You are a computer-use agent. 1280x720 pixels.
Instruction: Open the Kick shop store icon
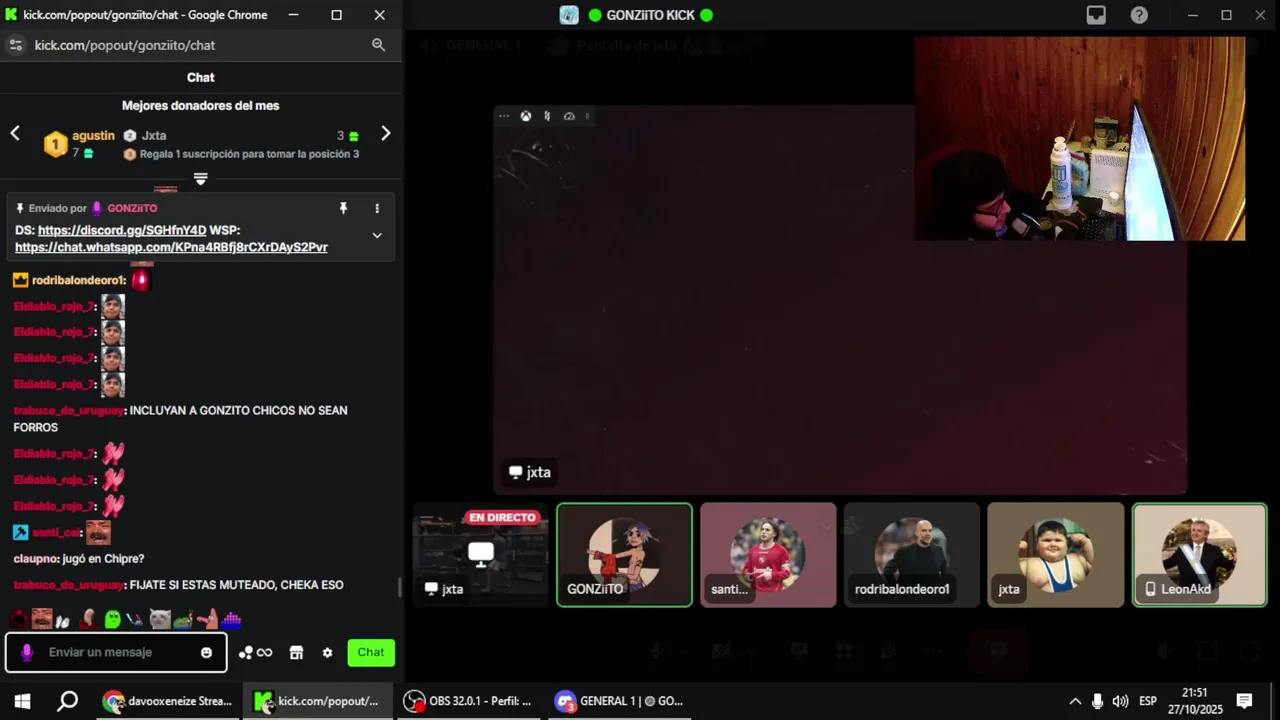point(296,653)
